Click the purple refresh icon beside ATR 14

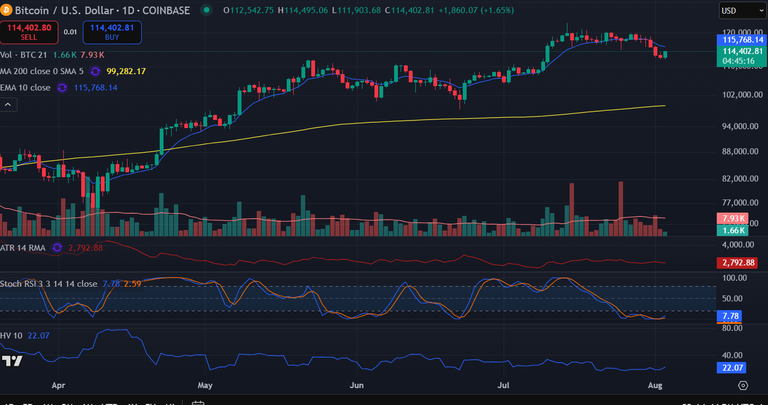57,248
